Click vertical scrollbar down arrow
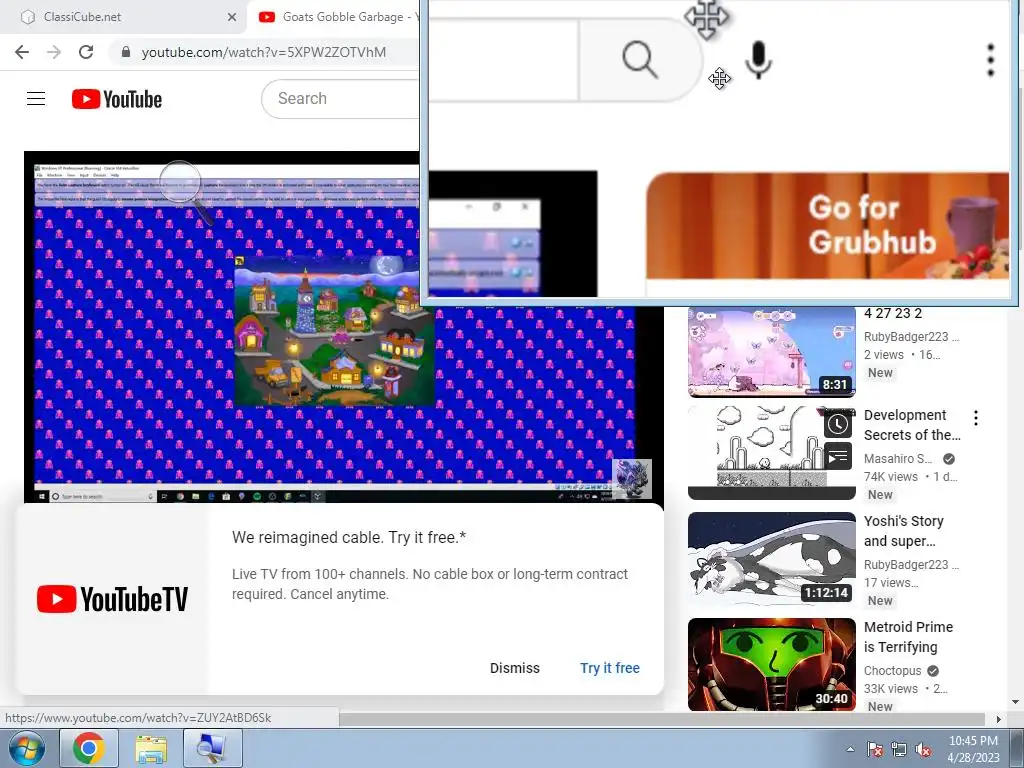The image size is (1024, 768). [x=1015, y=703]
